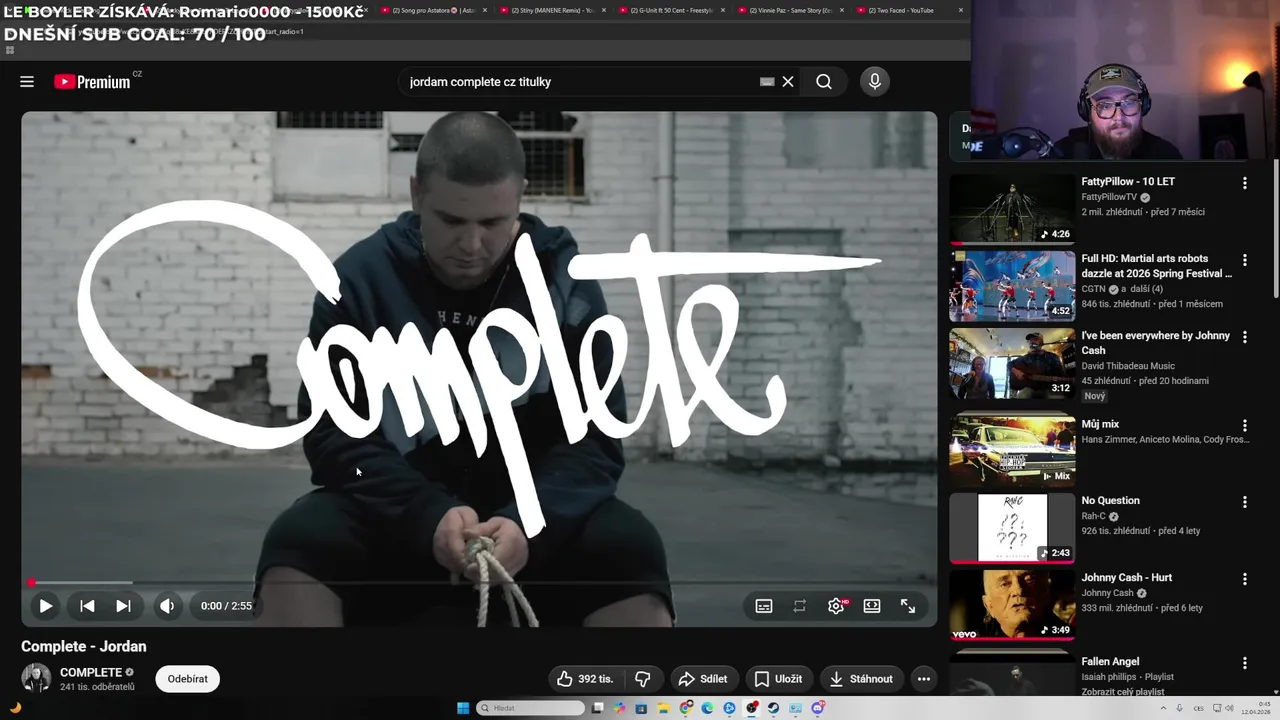Run the search with the magnifier button
This screenshot has height=720, width=1280.
coord(824,82)
